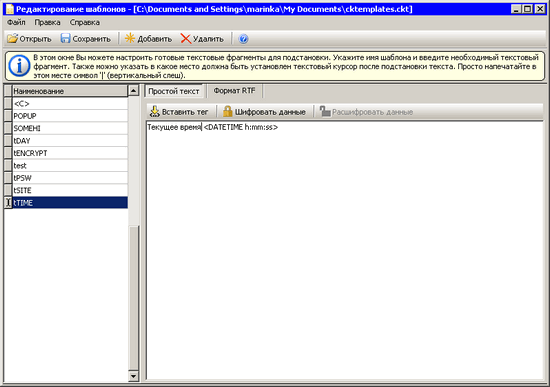
Task: Select the tENCRYPT template row
Action: [x=70, y=153]
